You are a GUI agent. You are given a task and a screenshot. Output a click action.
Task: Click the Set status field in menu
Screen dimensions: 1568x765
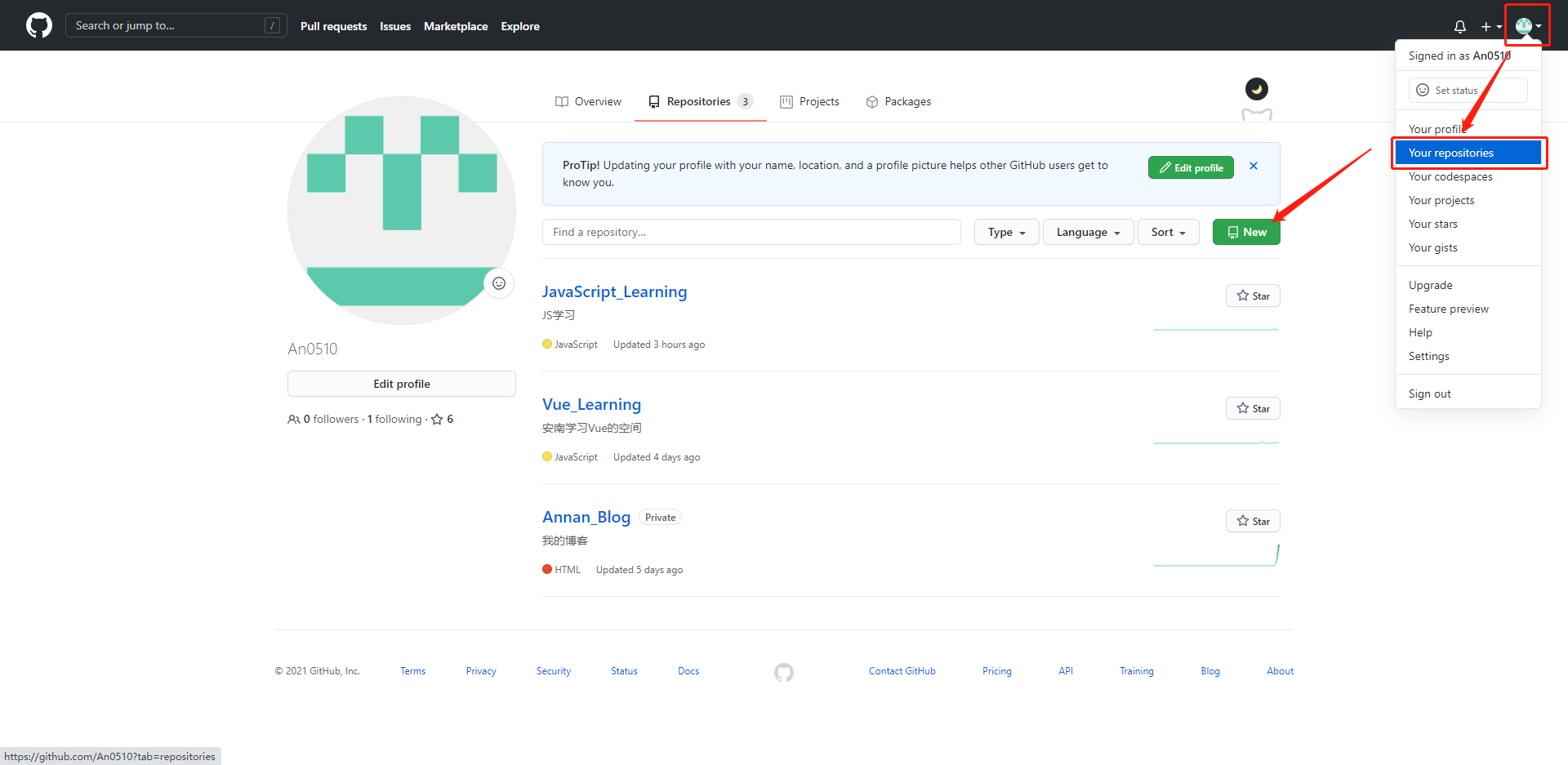[1468, 91]
